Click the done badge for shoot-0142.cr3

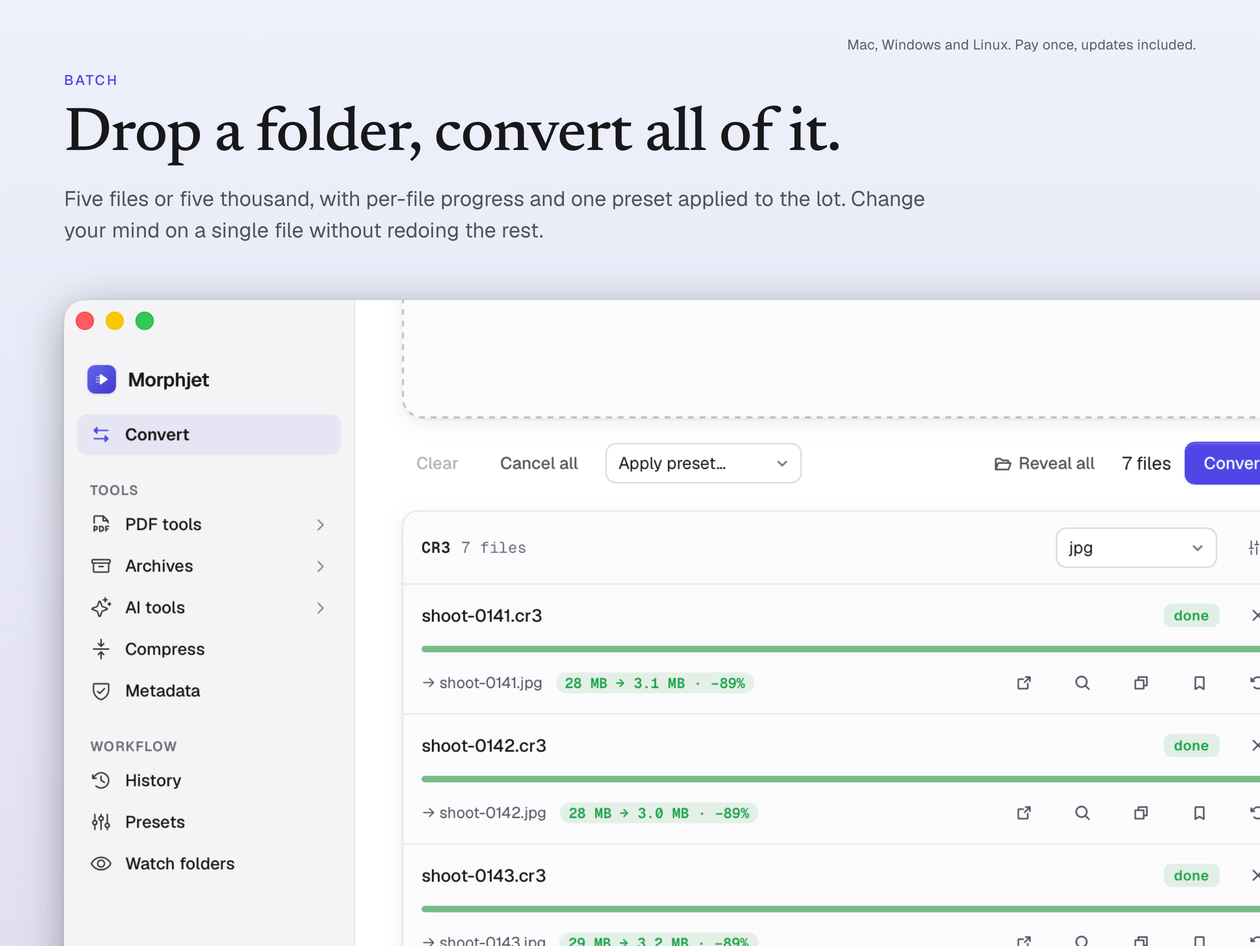(1191, 746)
